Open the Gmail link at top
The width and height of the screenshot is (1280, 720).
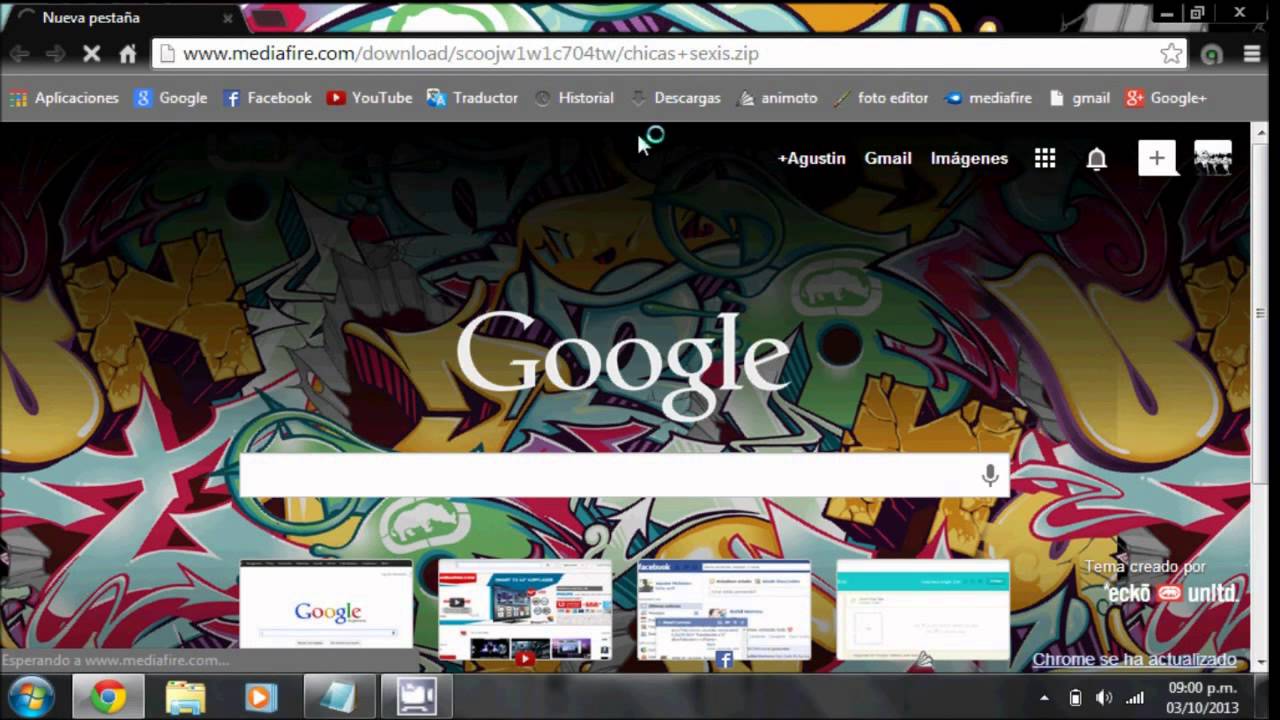(x=888, y=158)
